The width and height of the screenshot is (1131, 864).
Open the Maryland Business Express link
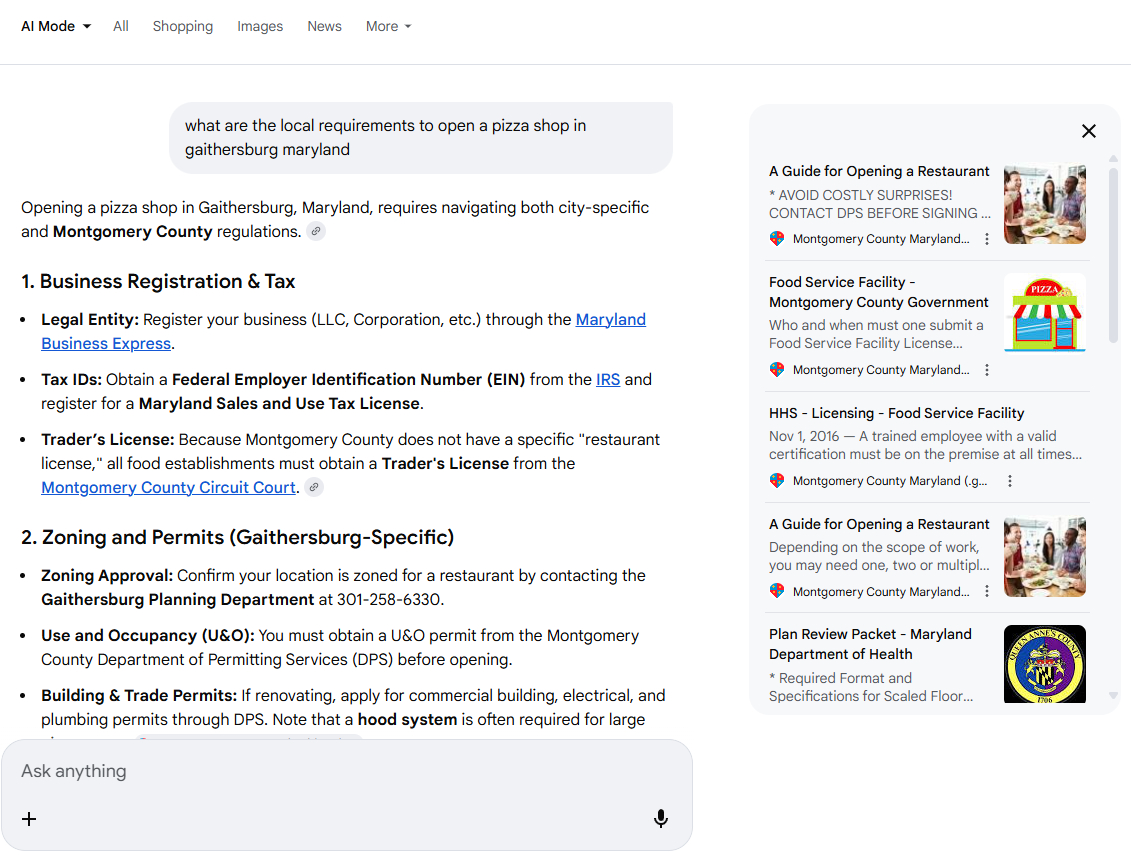point(106,344)
